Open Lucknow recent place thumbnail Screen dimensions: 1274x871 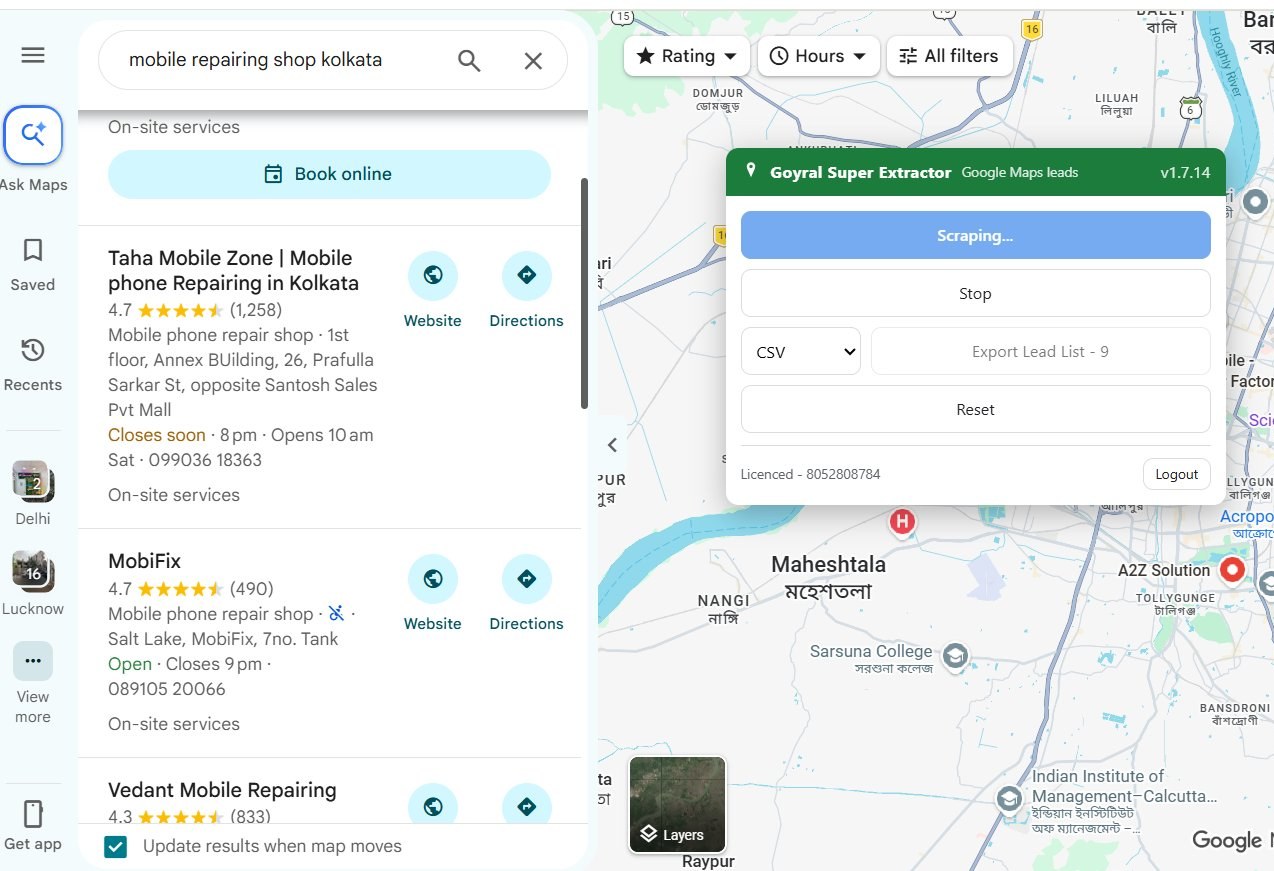click(x=33, y=571)
